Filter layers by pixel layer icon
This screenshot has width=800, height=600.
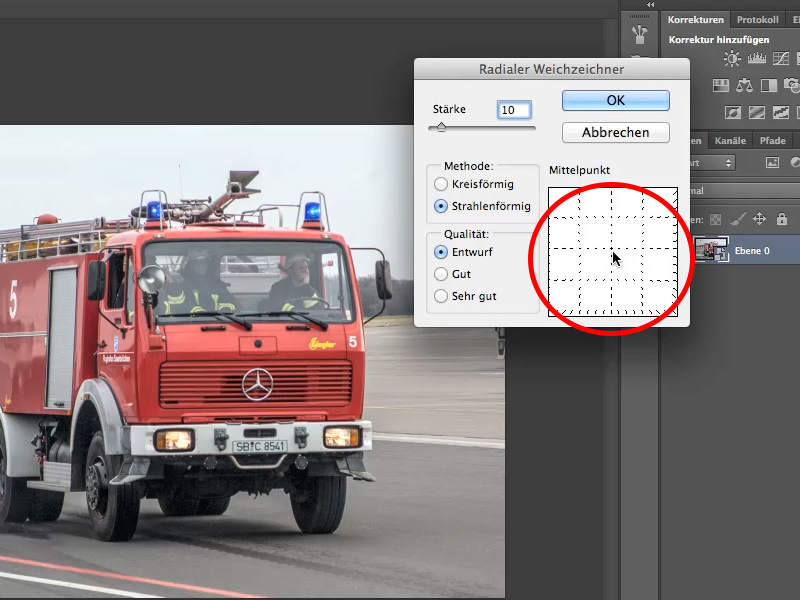pyautogui.click(x=772, y=163)
